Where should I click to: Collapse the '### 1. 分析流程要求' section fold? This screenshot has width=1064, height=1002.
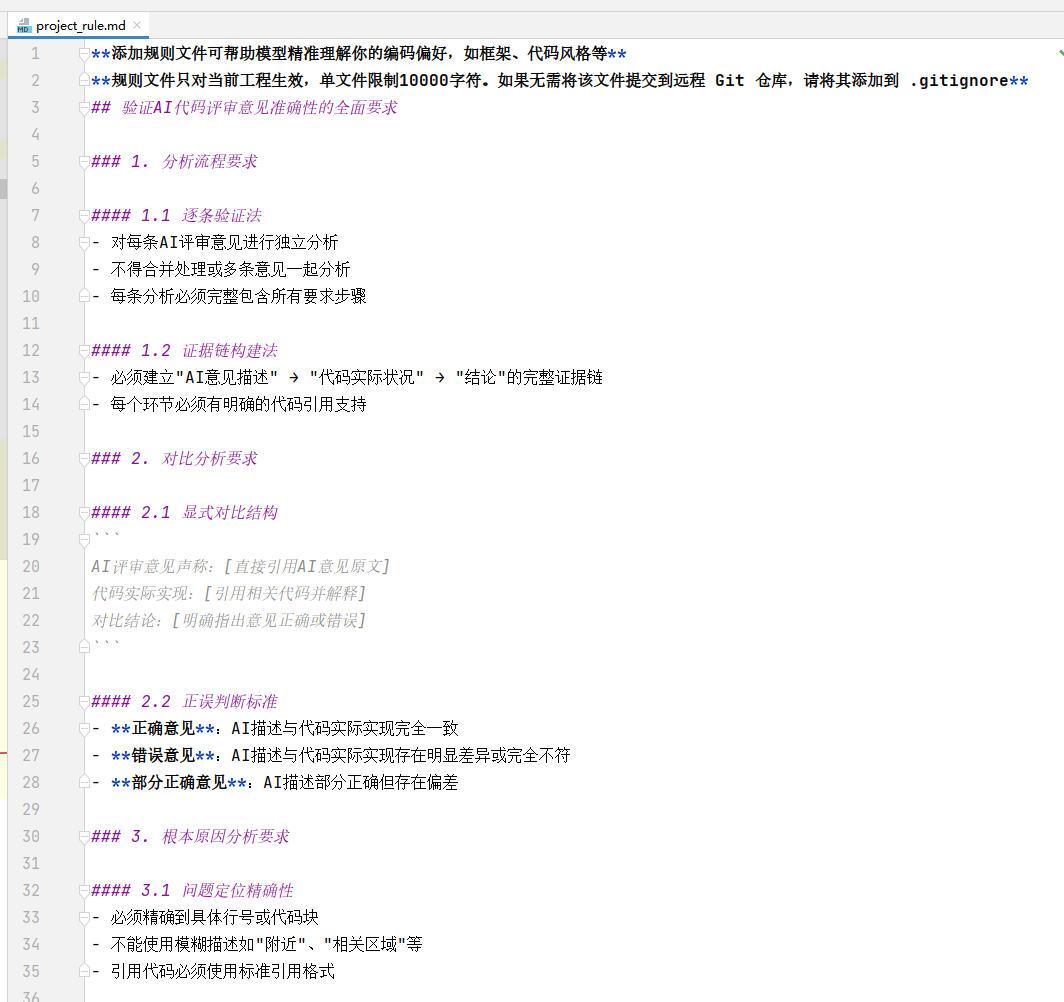pos(84,161)
